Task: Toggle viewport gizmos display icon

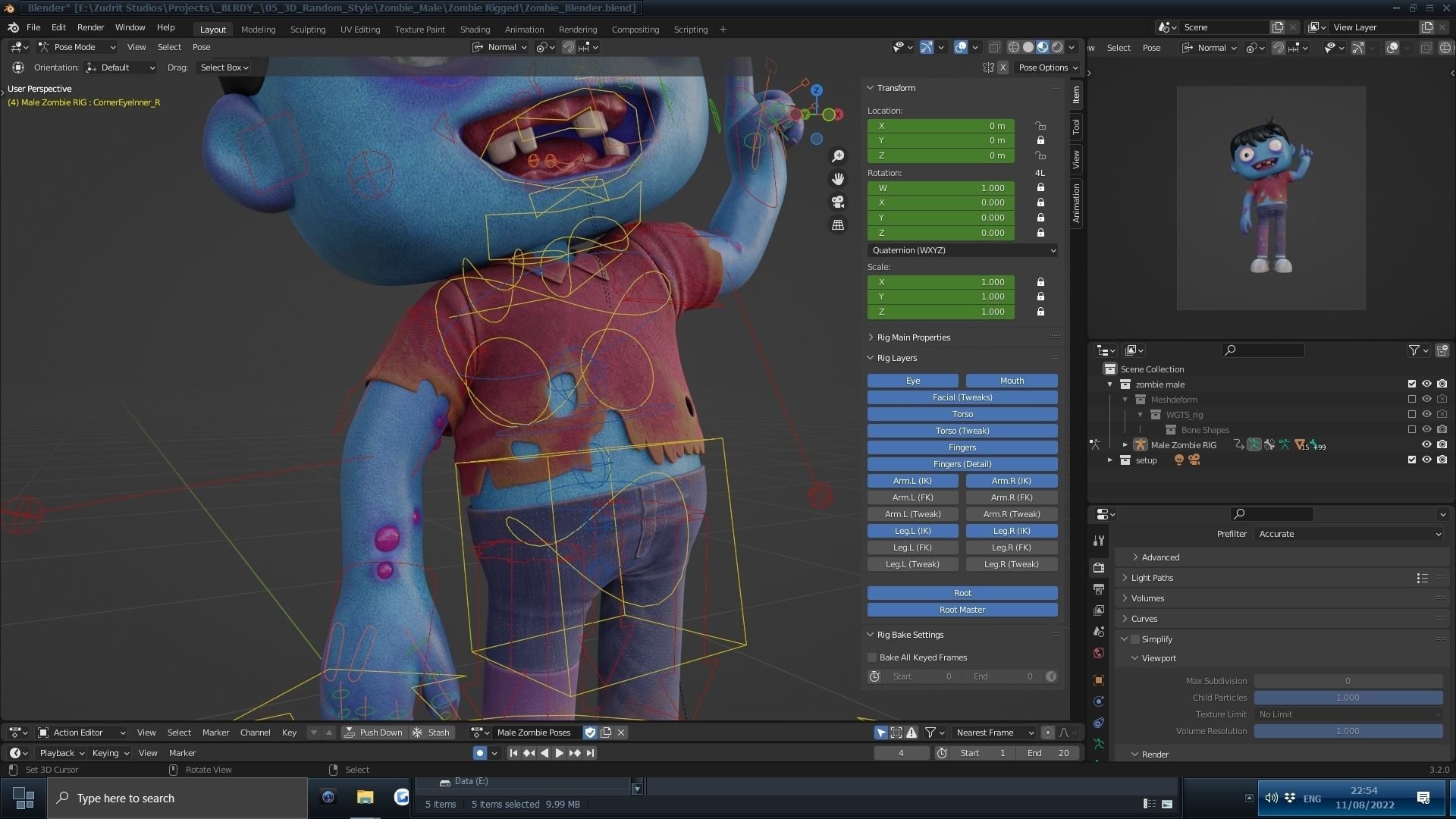Action: pos(927,47)
